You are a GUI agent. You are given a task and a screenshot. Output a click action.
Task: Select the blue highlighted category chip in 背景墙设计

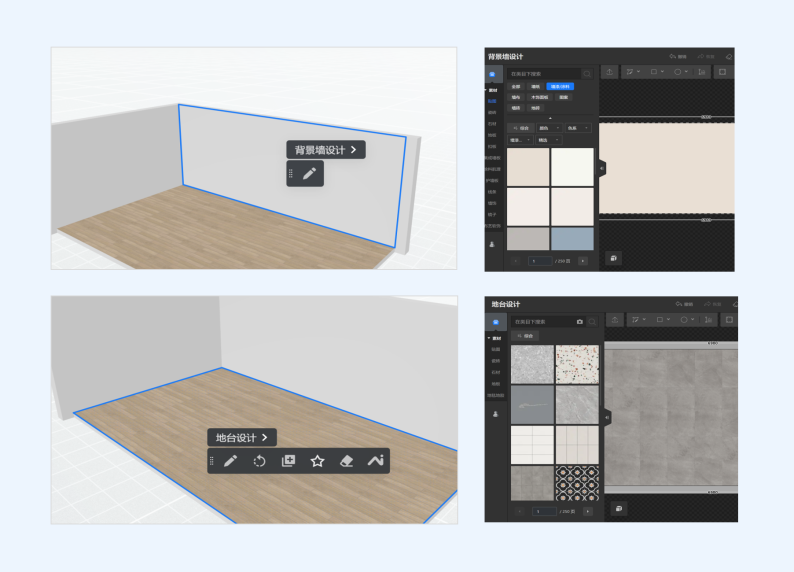tap(560, 87)
